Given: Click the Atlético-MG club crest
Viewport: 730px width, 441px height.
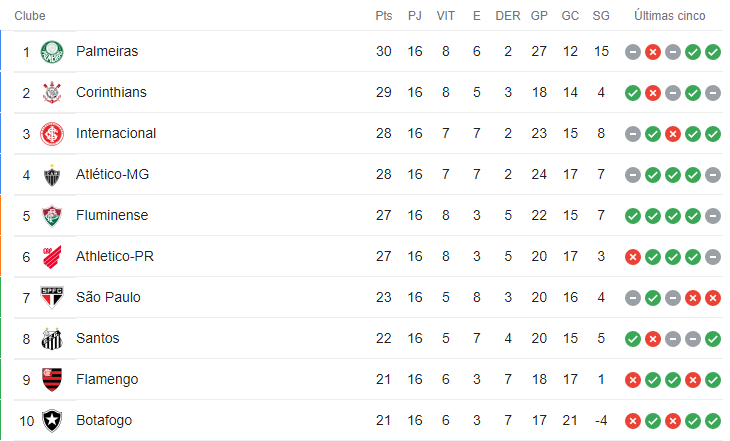Looking at the screenshot, I should pyautogui.click(x=52, y=175).
